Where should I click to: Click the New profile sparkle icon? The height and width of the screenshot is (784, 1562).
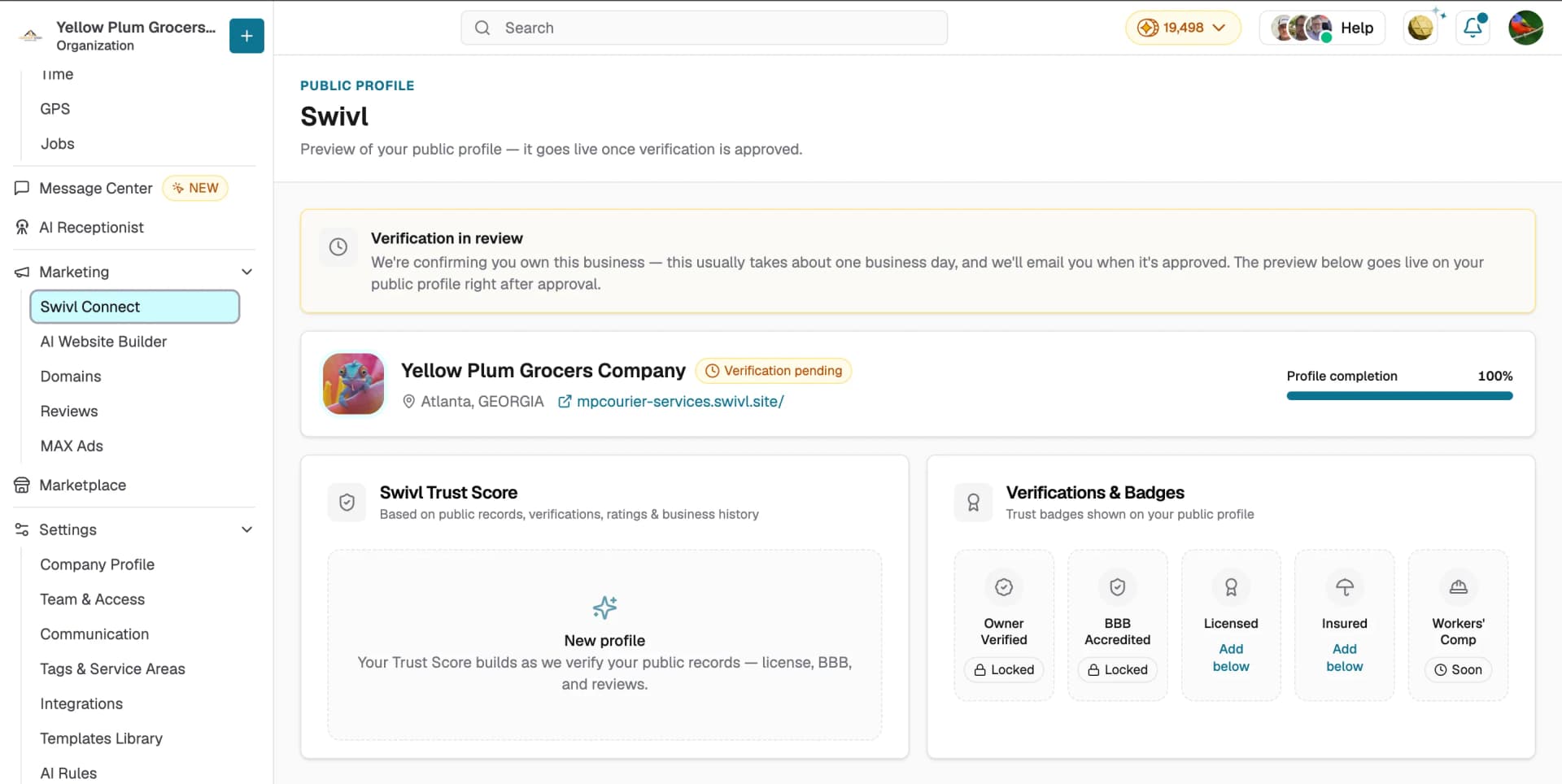tap(604, 608)
